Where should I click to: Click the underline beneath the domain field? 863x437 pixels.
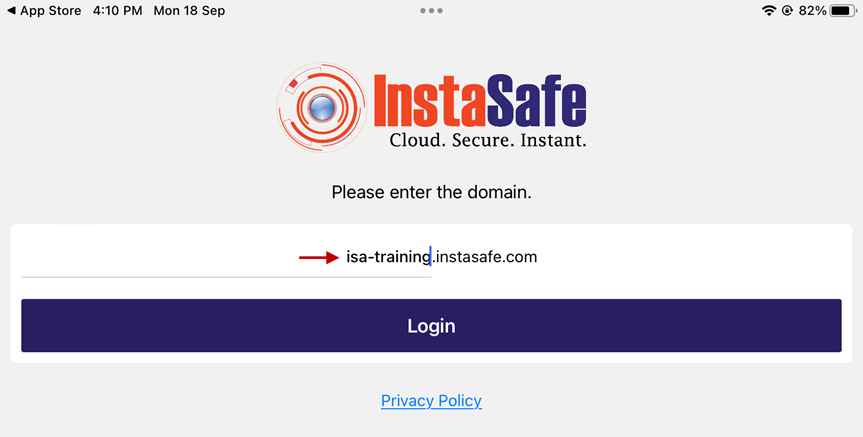click(226, 277)
